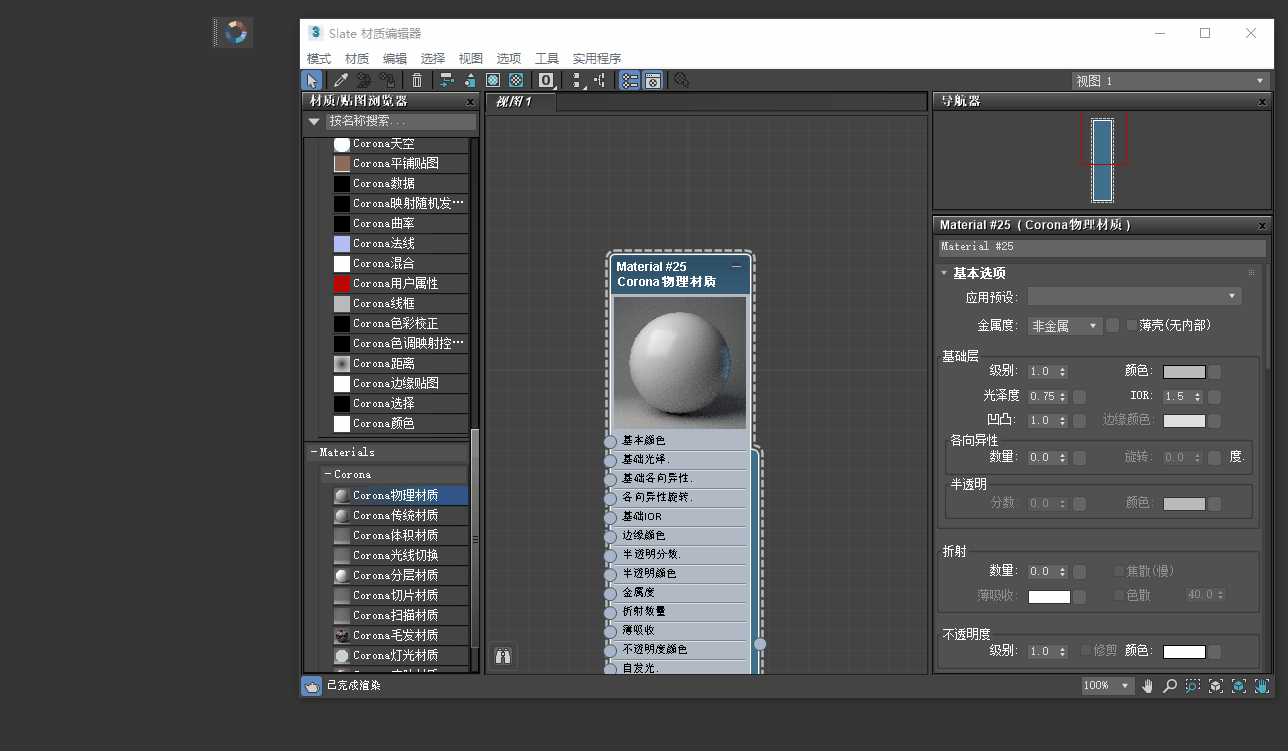Click the Pan hand tool icon
This screenshot has height=751, width=1288.
(1148, 686)
